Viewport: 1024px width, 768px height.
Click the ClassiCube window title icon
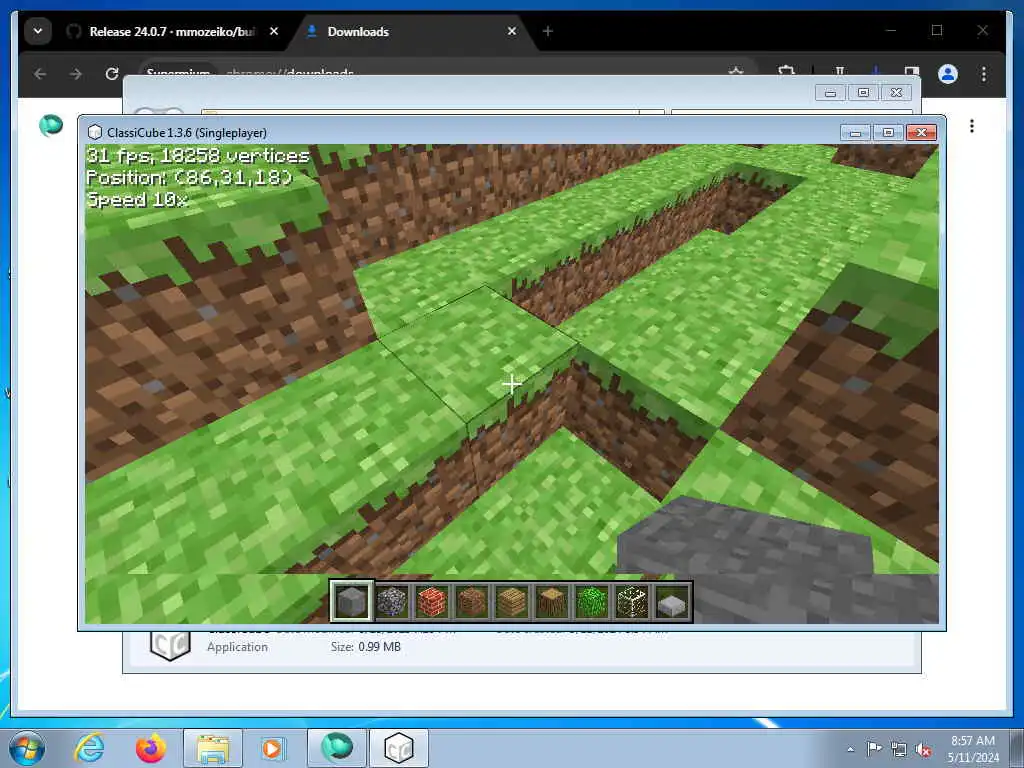[x=95, y=133]
